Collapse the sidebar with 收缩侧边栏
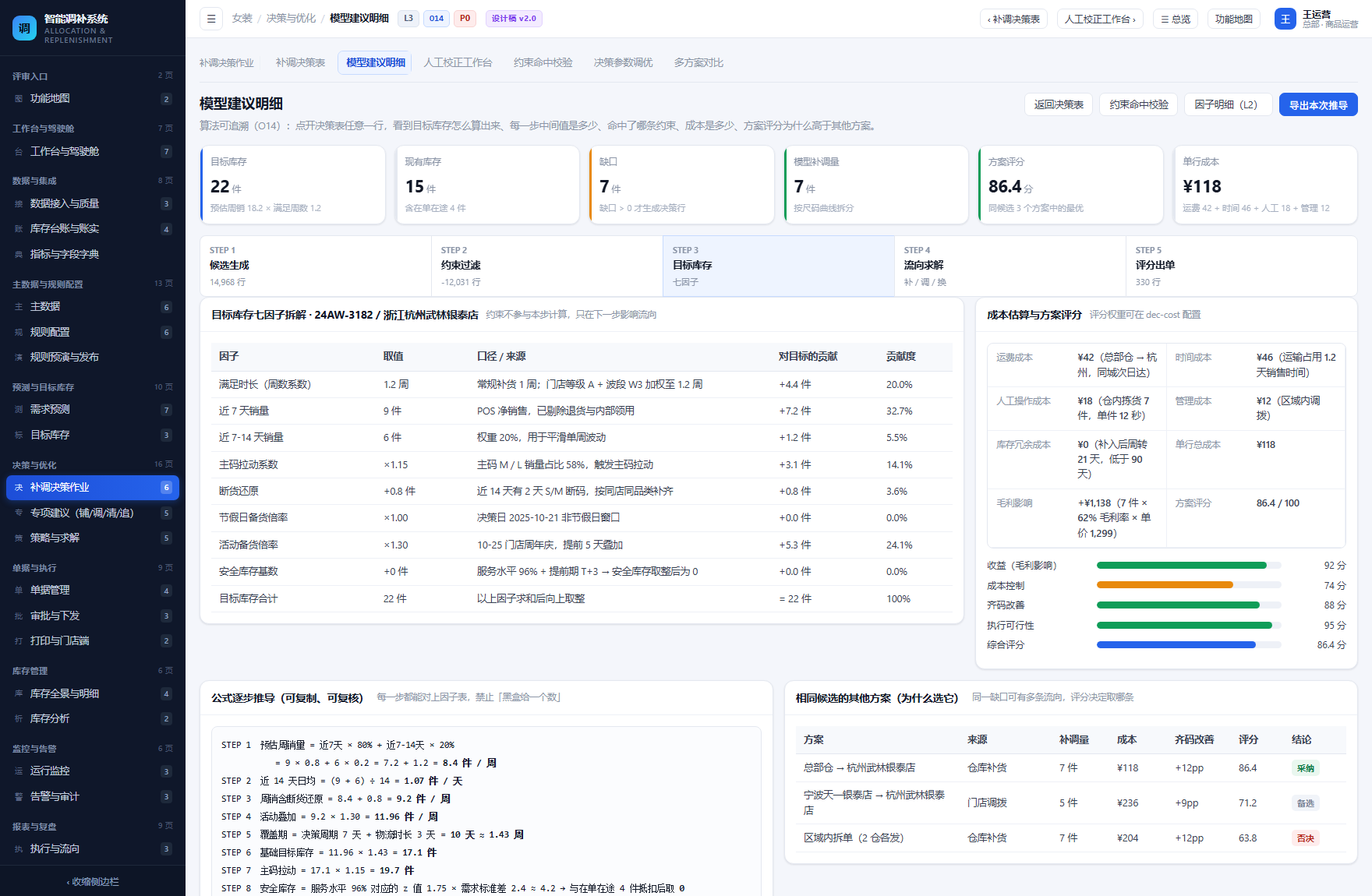Image resolution: width=1372 pixels, height=896 pixels. pyautogui.click(x=93, y=881)
